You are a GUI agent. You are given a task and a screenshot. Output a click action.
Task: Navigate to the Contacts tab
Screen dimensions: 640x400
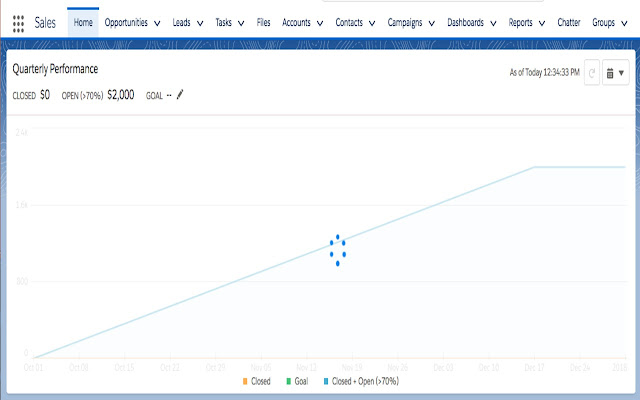349,21
